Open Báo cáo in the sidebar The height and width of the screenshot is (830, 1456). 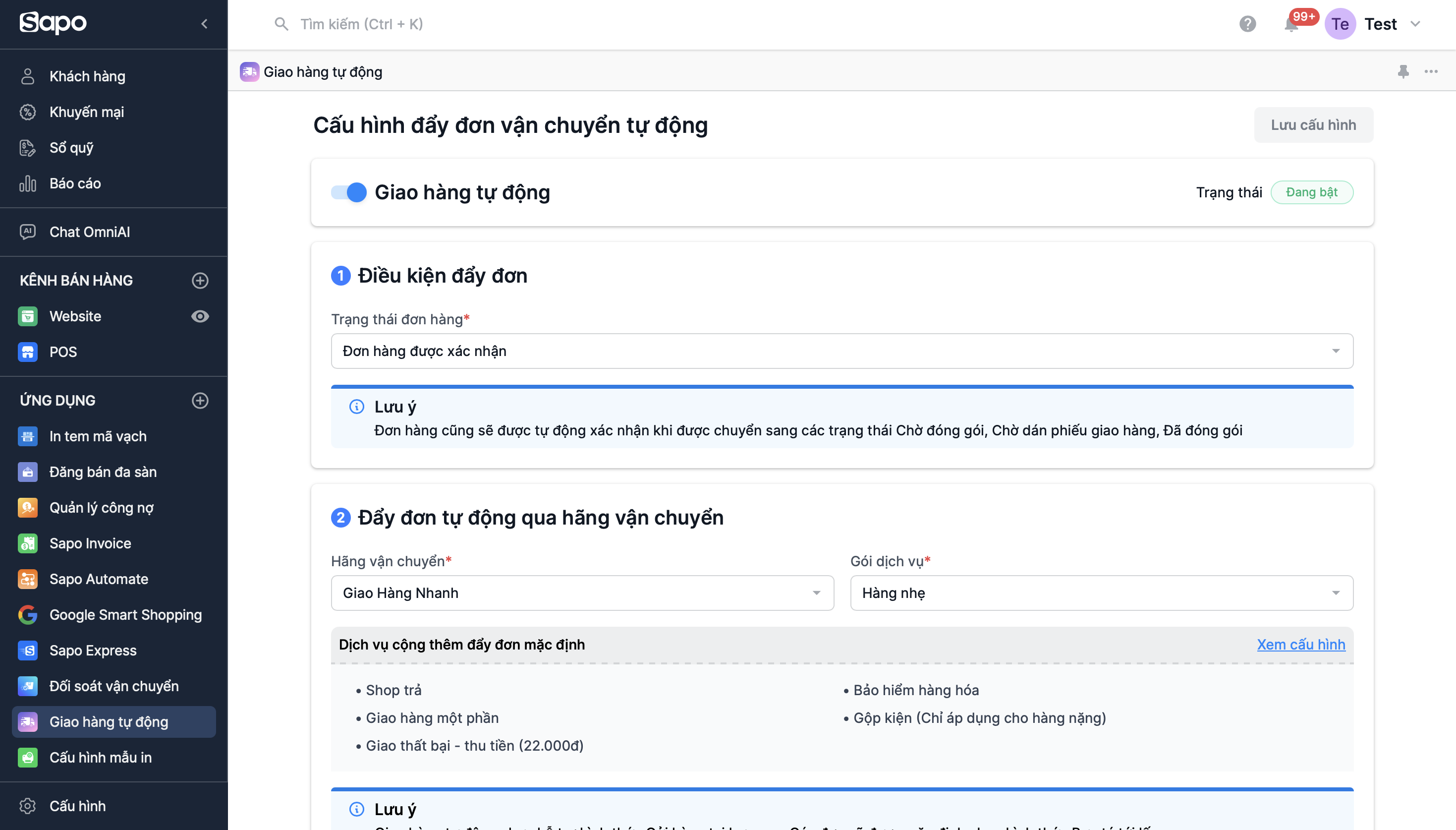coord(75,183)
